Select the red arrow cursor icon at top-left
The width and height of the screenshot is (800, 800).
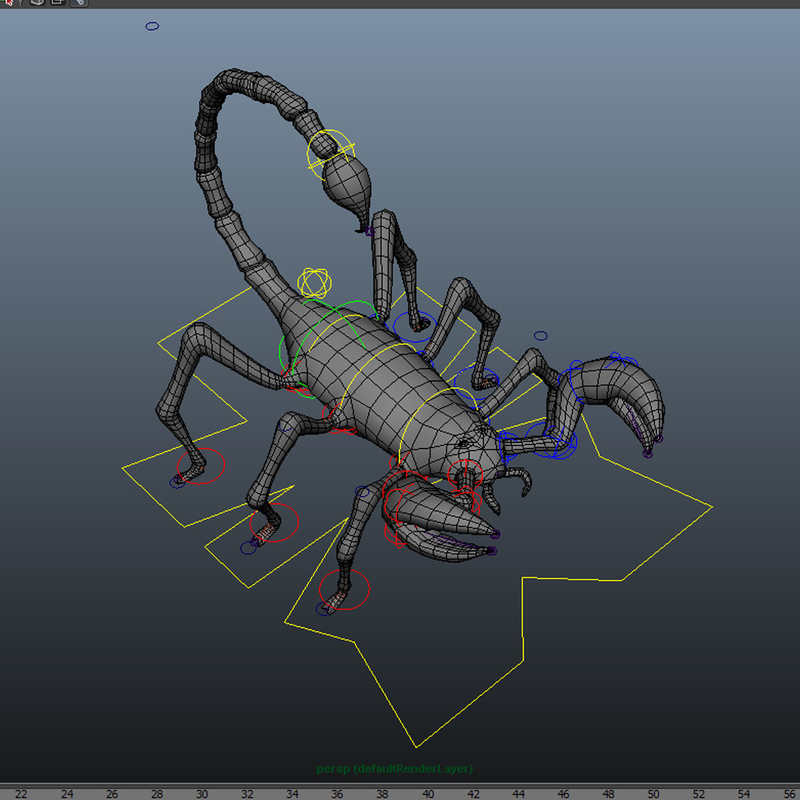9,5
